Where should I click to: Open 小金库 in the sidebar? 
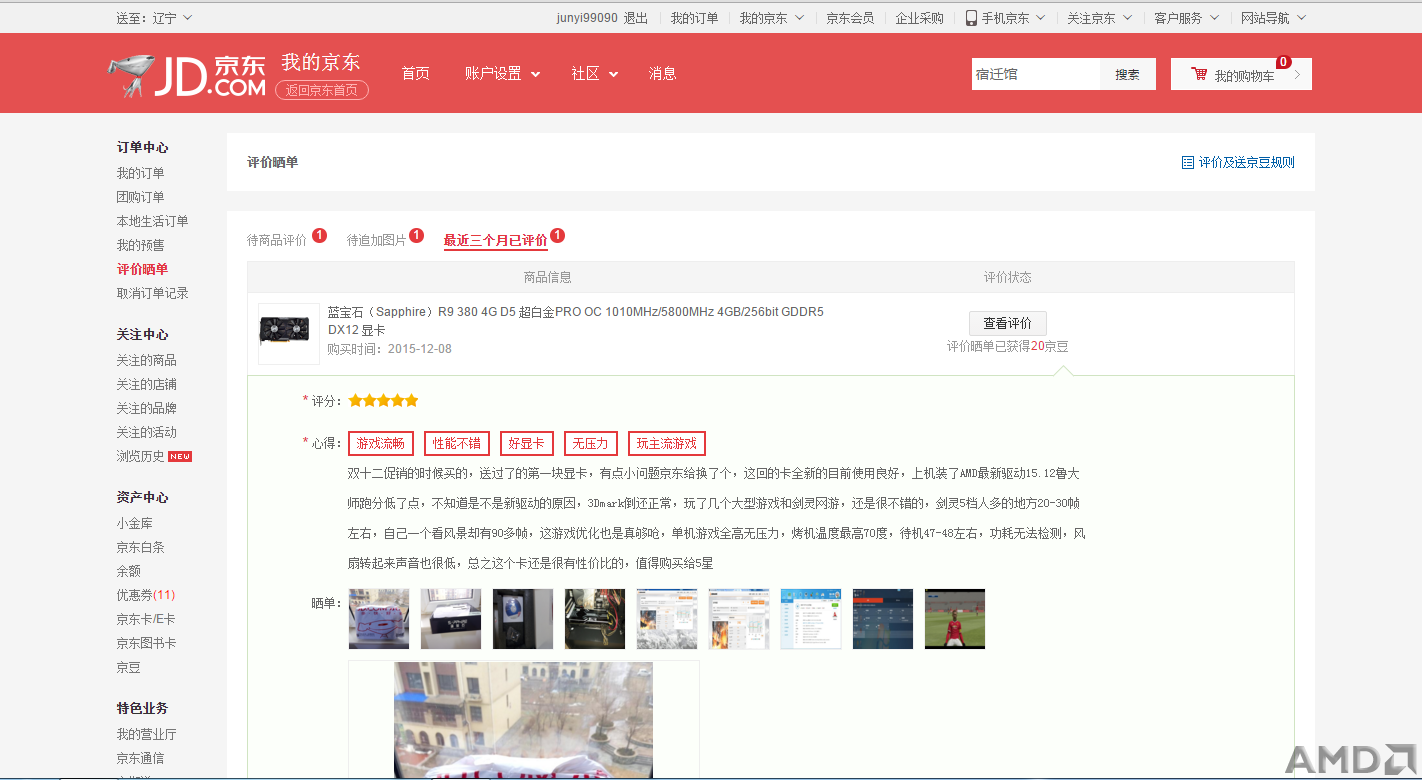134,523
